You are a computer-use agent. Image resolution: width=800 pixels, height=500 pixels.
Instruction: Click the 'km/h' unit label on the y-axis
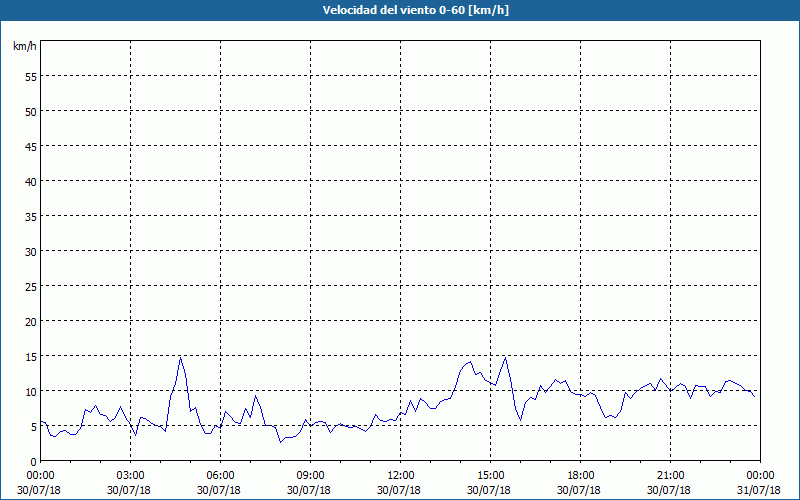click(24, 46)
